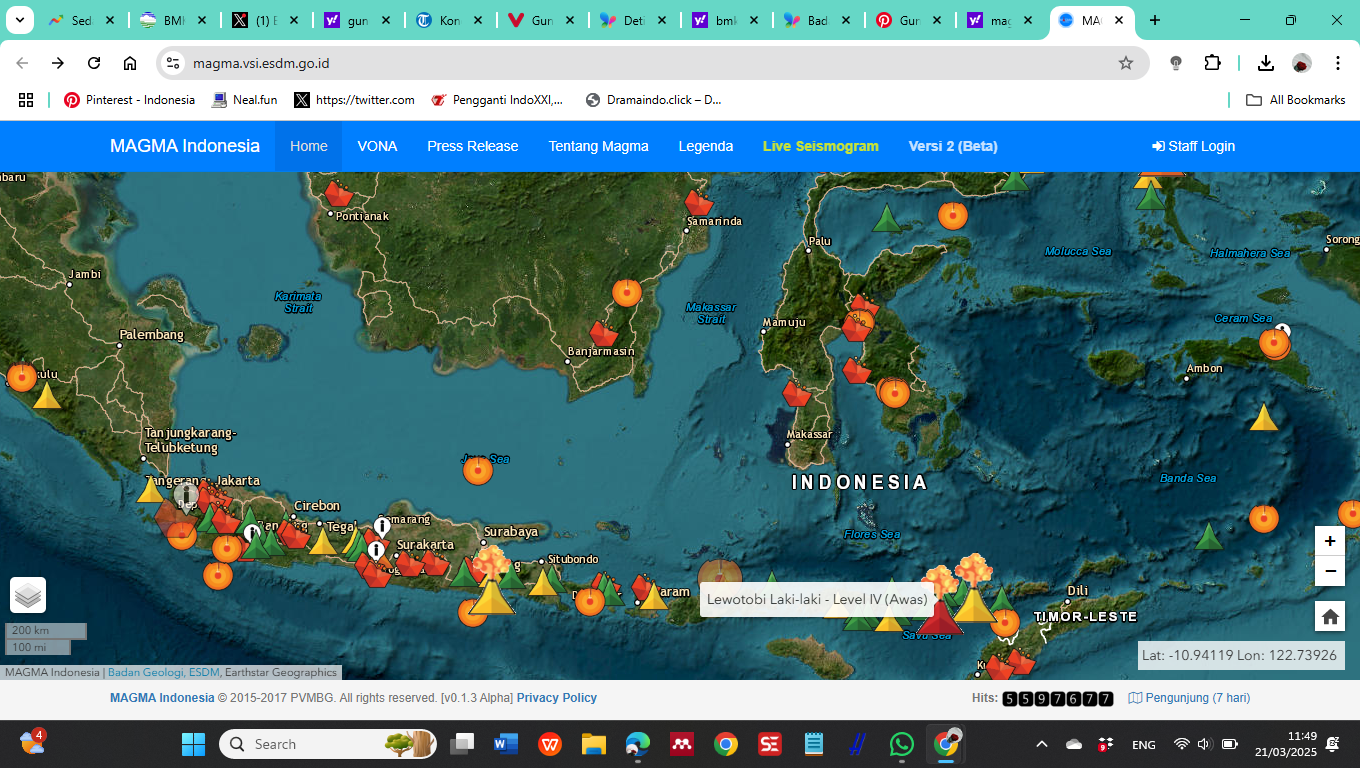Open the ENG language indicator

click(x=1143, y=745)
